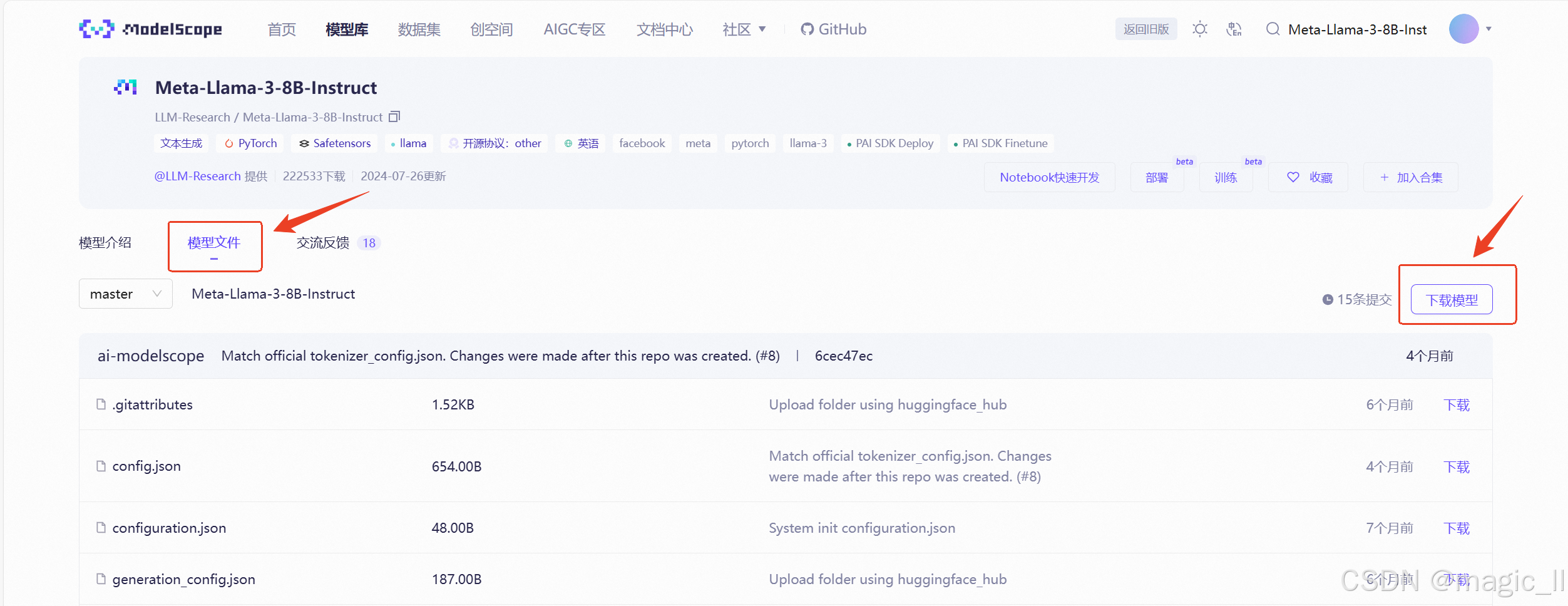This screenshot has width=1568, height=606.
Task: Open the config.json file
Action: click(x=146, y=466)
